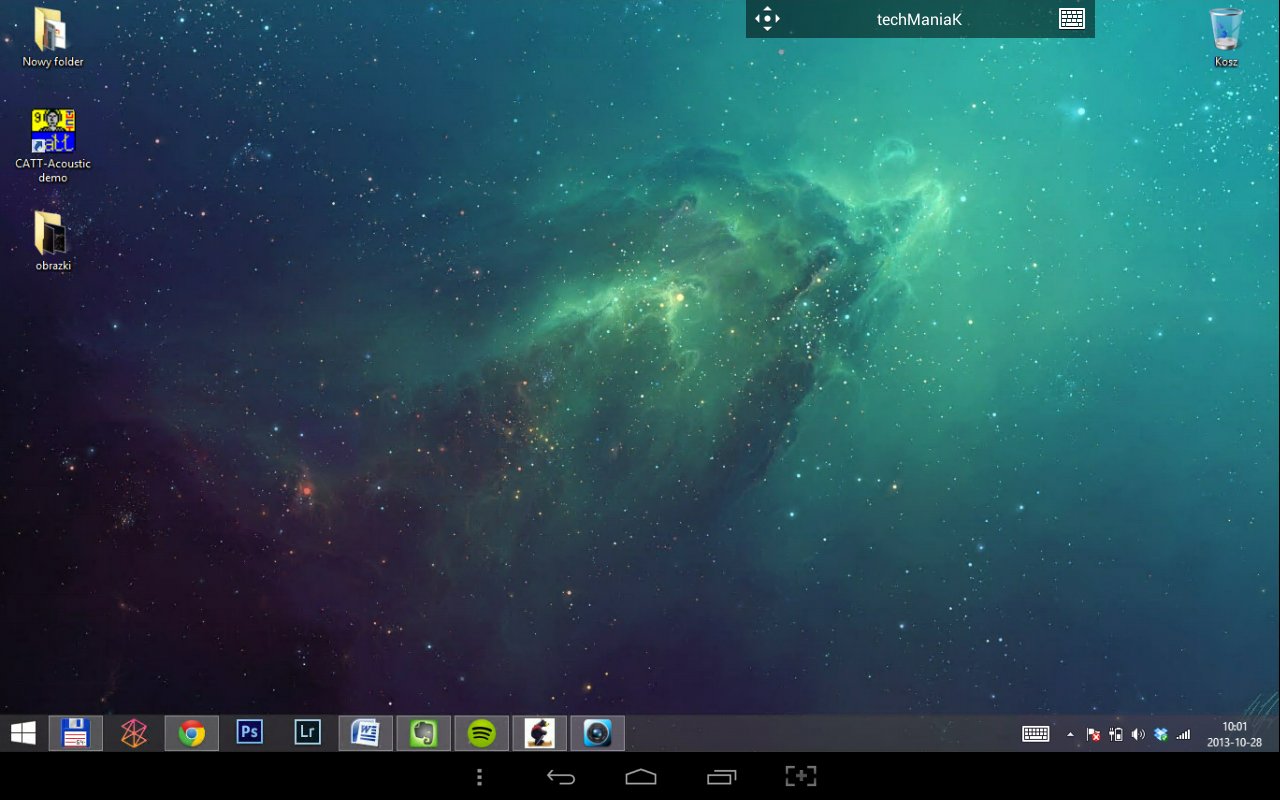The height and width of the screenshot is (800, 1280).
Task: Expand hidden system tray icons arrow
Action: click(1070, 734)
